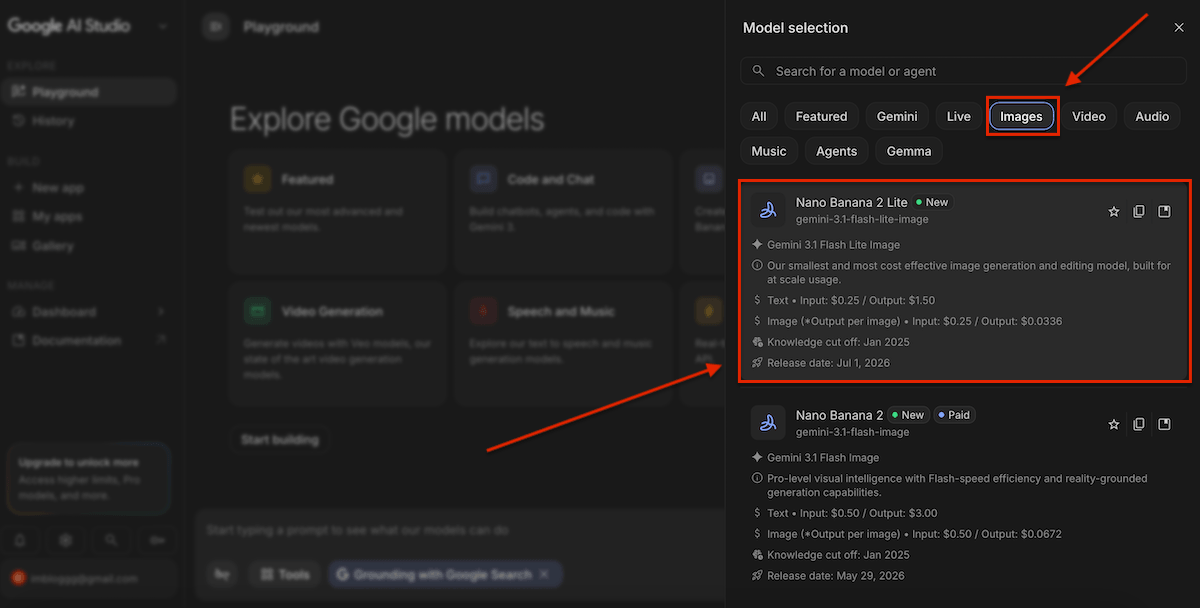
Task: Open the Documentation external link
Action: click(x=90, y=341)
